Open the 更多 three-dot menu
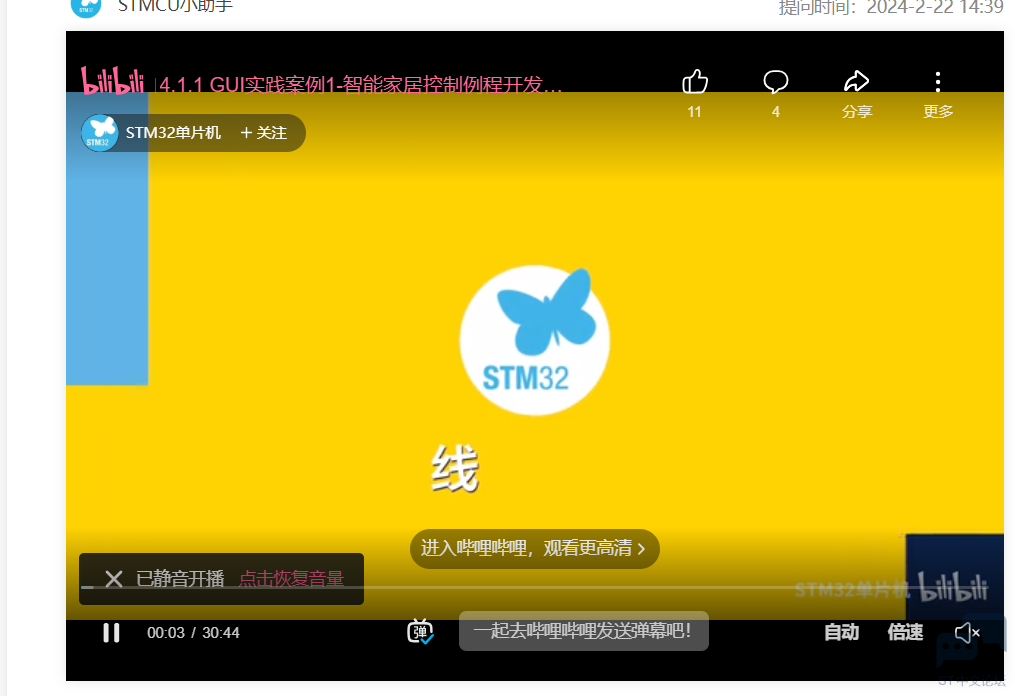This screenshot has width=1015, height=696. click(938, 82)
